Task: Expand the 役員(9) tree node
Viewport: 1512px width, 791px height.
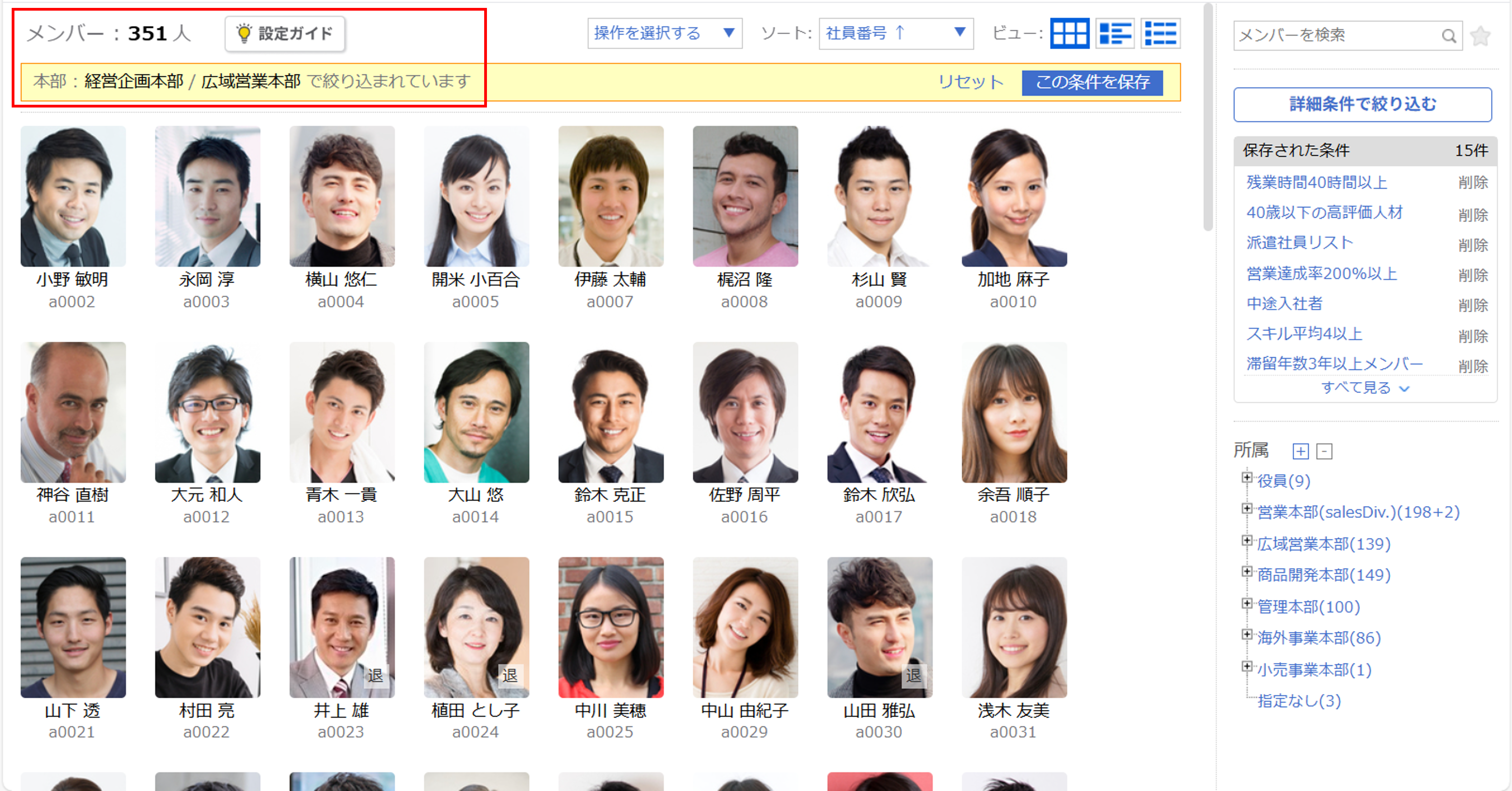Action: [x=1247, y=478]
